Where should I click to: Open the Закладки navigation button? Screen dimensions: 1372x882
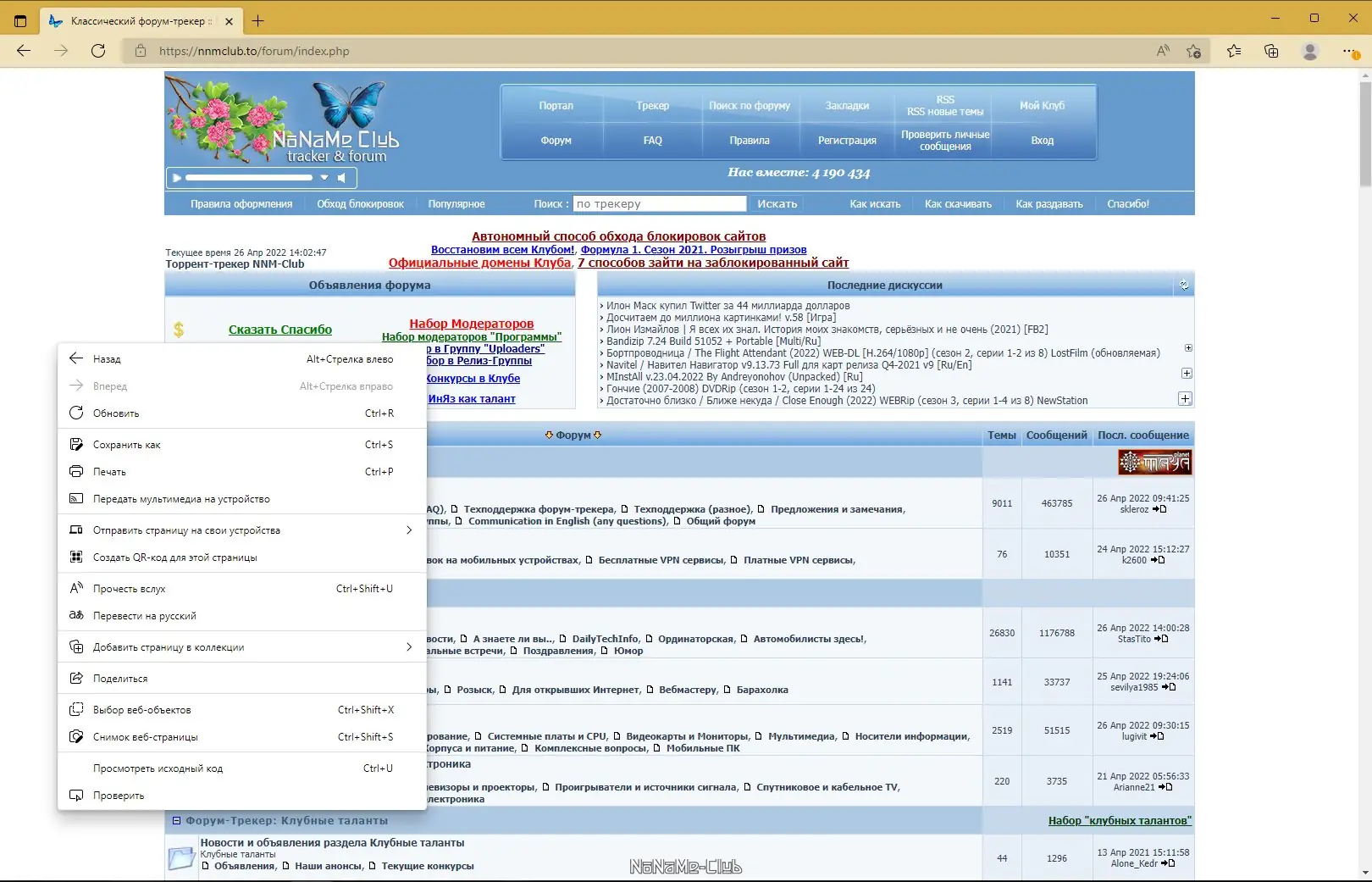click(847, 106)
